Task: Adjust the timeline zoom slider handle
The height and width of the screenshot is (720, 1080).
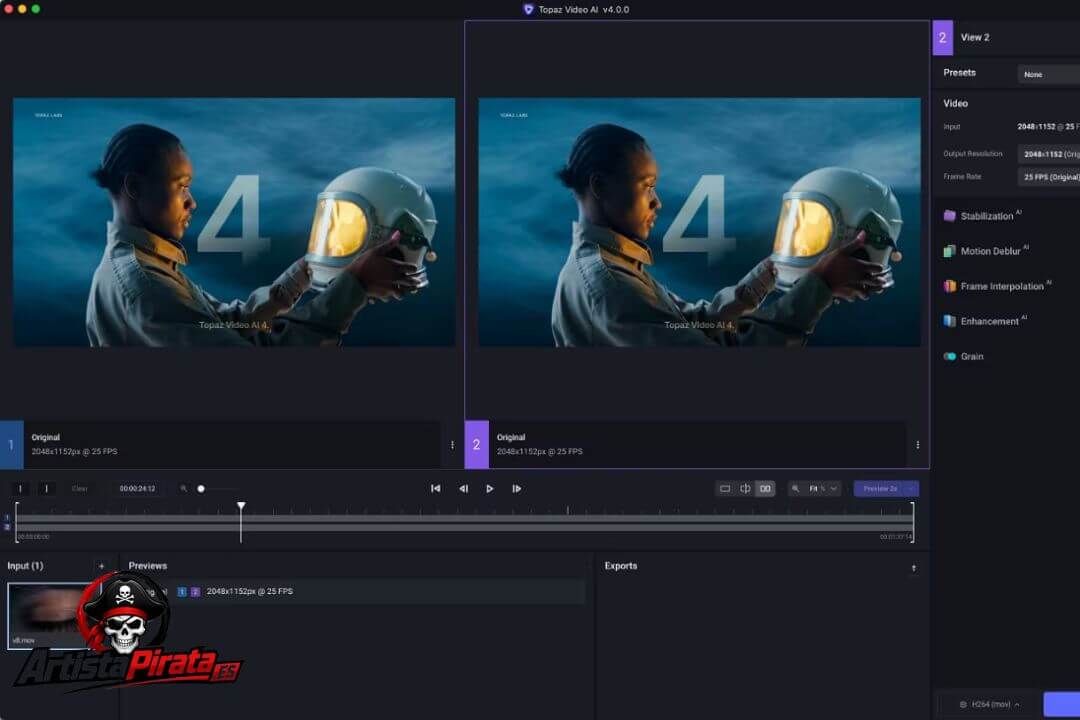Action: coord(201,488)
